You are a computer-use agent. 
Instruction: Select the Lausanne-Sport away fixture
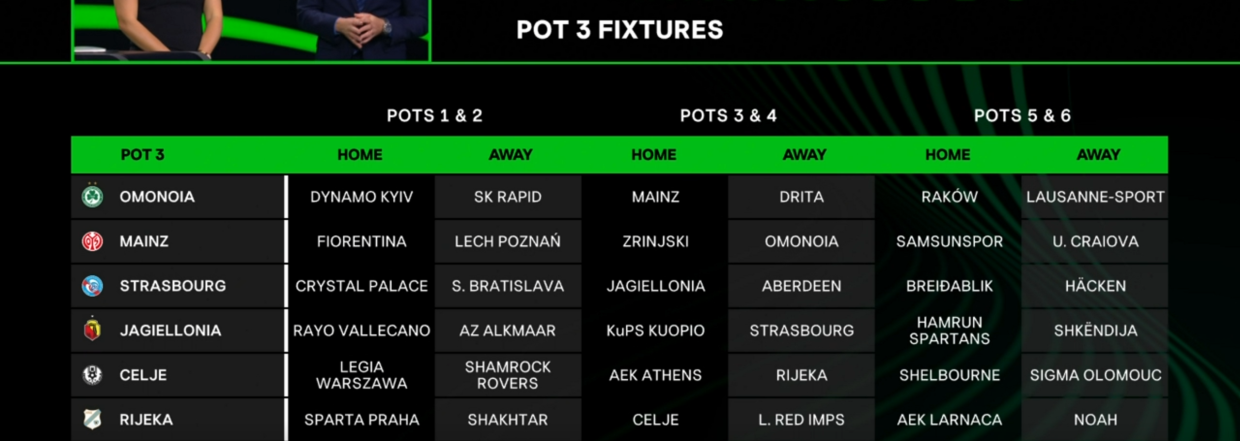(1095, 197)
